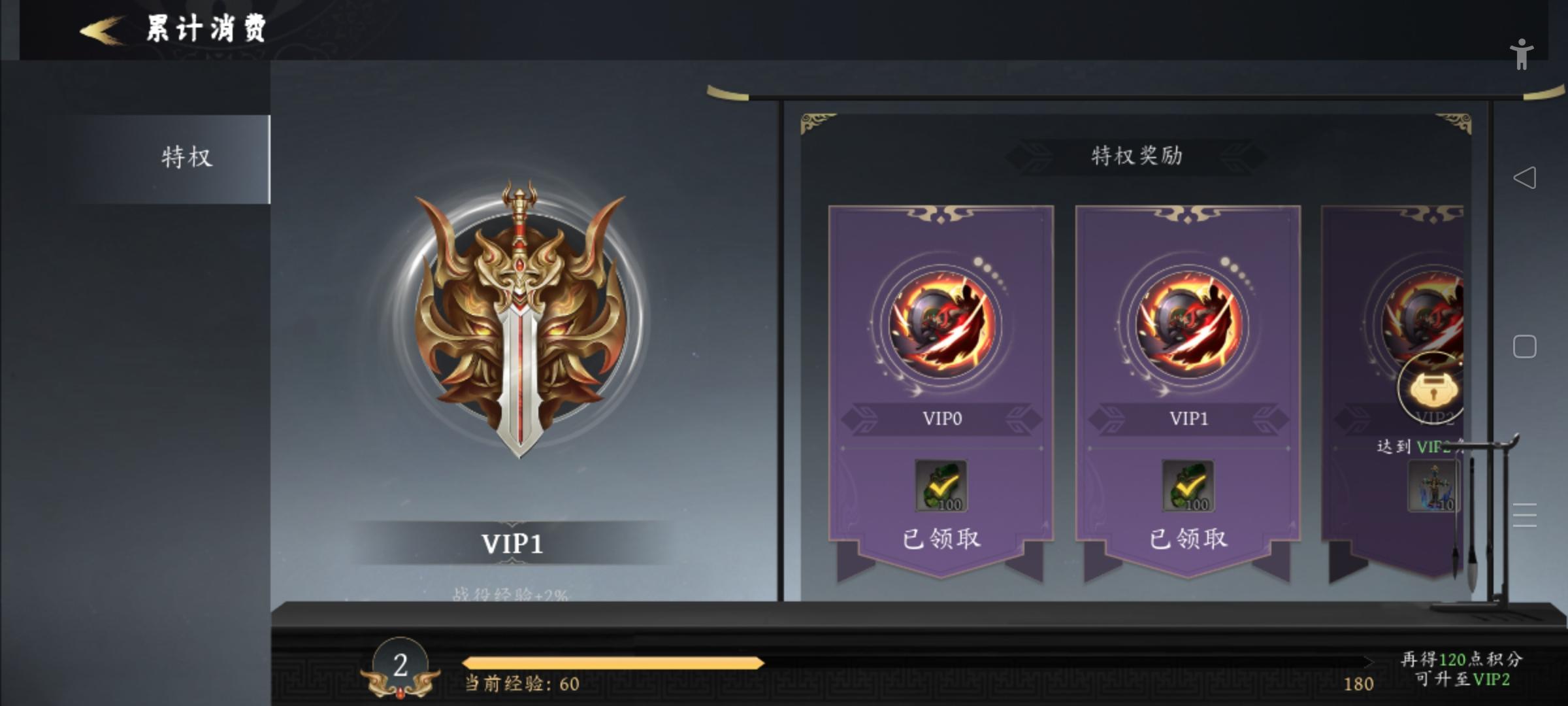Tap the 特权奖励 header label
This screenshot has height=706, width=1568.
[x=1136, y=156]
